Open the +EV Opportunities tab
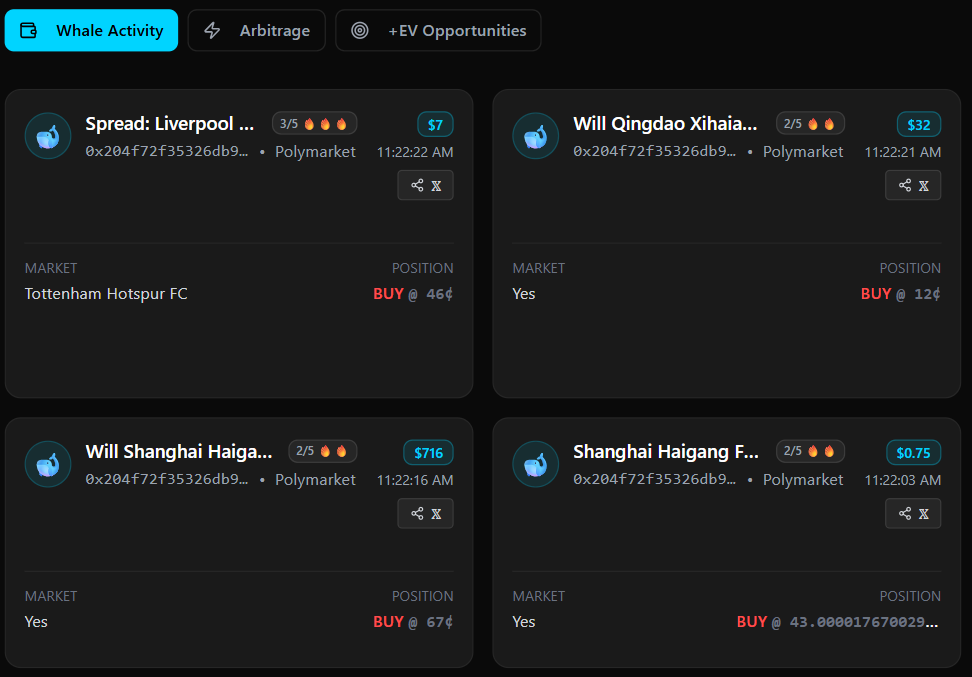Image resolution: width=972 pixels, height=677 pixels. pyautogui.click(x=438, y=30)
